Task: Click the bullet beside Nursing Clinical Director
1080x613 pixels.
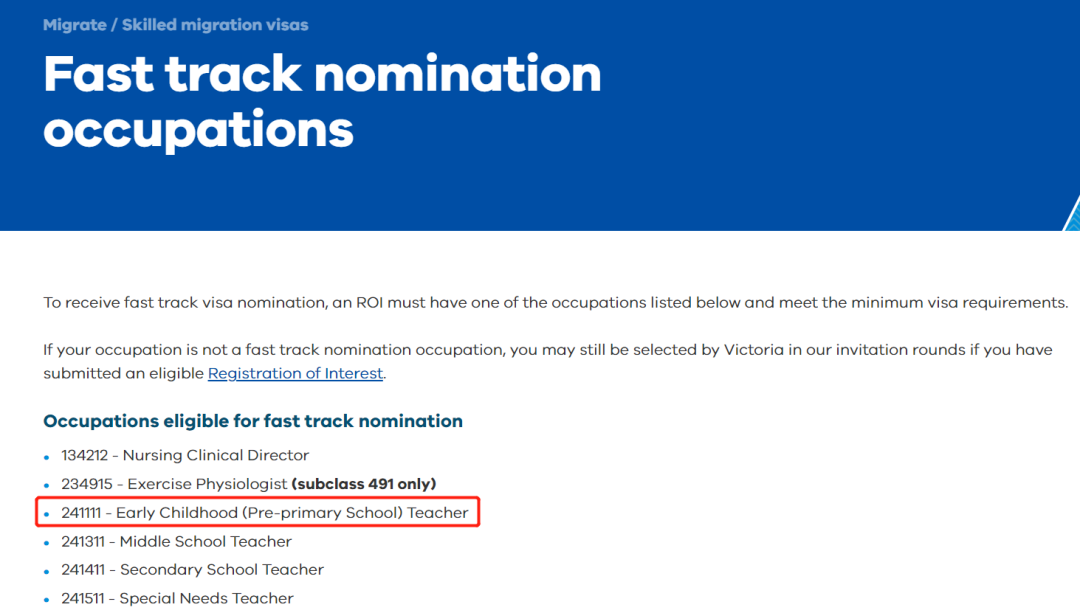Action: click(46, 457)
